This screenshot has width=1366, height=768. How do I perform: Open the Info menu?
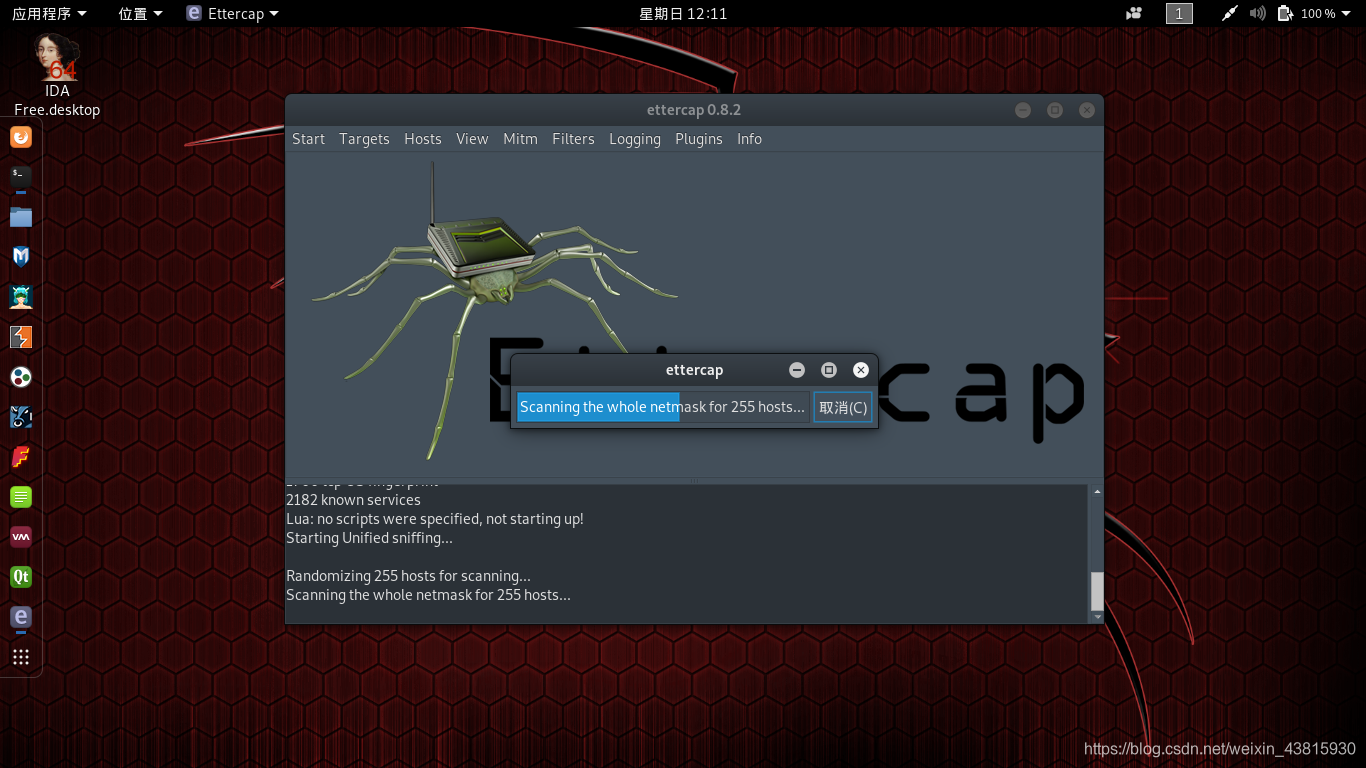(749, 139)
